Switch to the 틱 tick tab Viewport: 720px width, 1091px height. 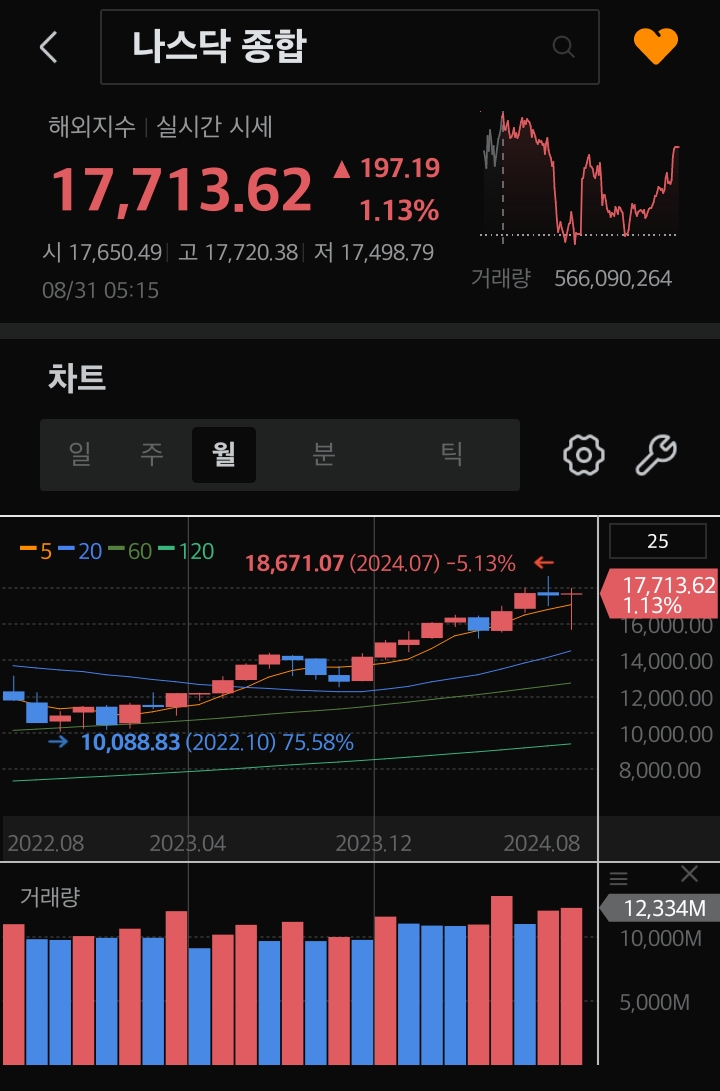point(451,454)
